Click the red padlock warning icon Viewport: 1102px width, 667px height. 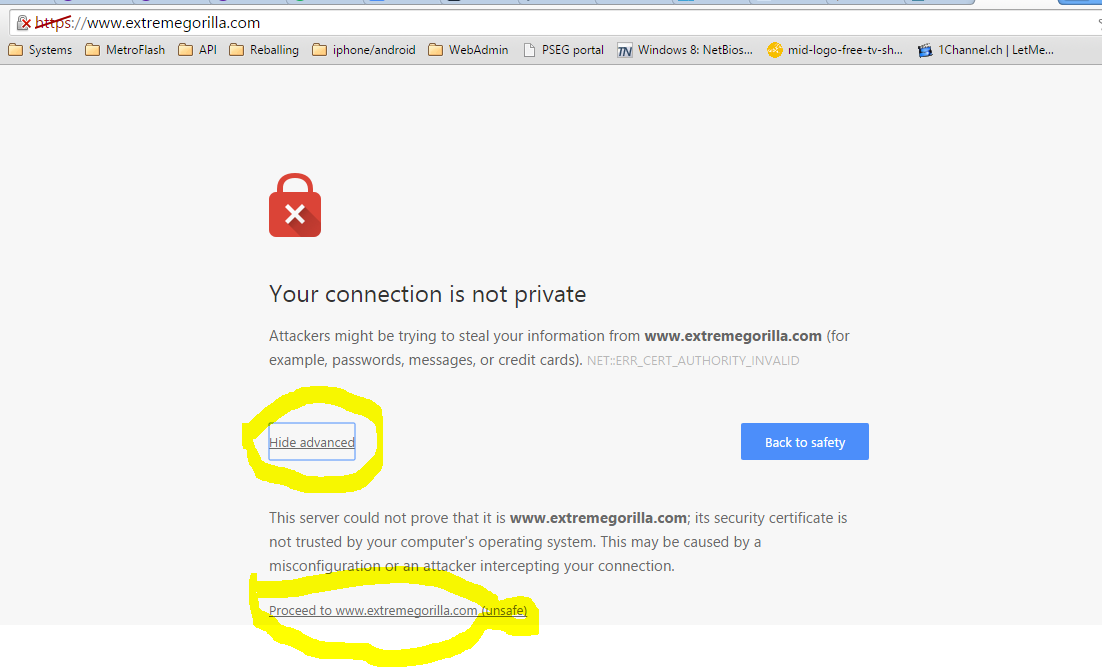(x=295, y=206)
